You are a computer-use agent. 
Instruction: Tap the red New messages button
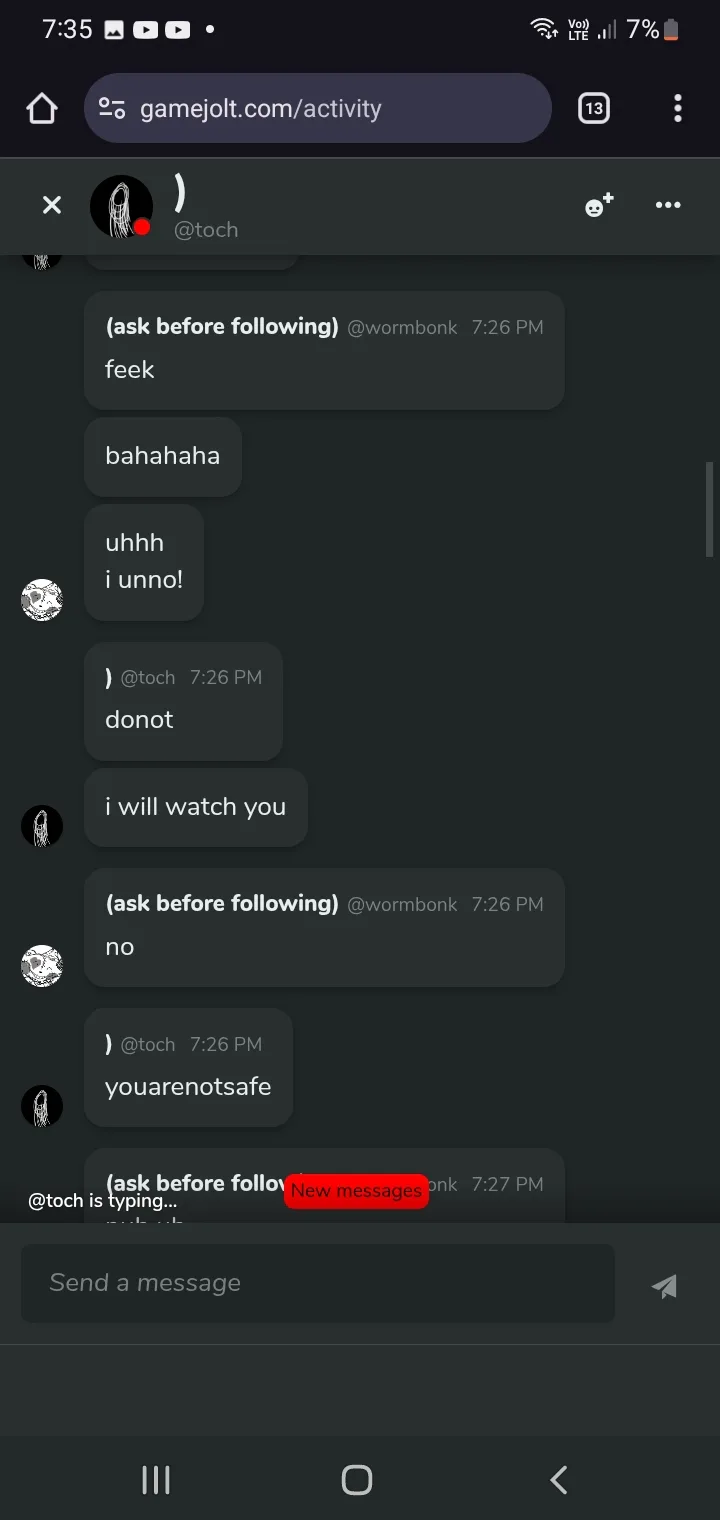pos(356,1191)
